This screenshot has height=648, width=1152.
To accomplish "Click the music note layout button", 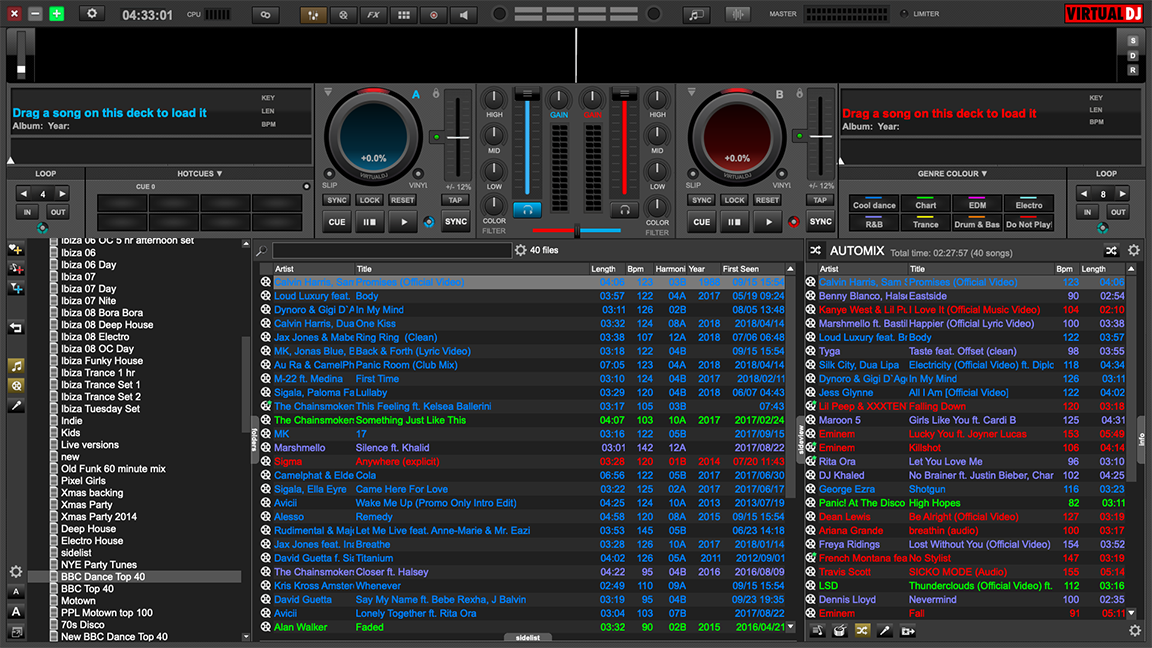I will coord(695,15).
